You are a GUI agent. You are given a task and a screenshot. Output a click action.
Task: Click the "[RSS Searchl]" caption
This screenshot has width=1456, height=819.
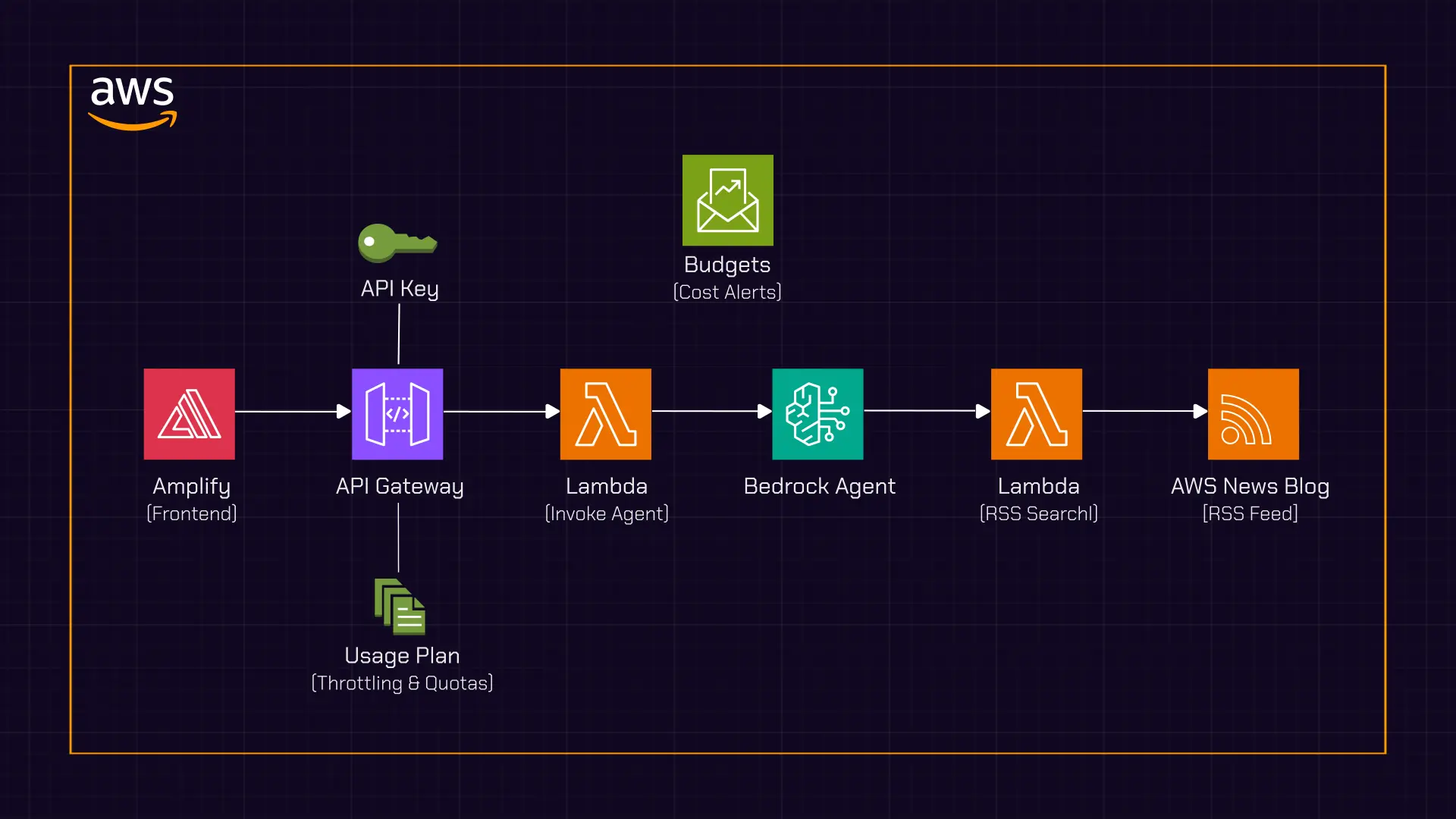1039,513
